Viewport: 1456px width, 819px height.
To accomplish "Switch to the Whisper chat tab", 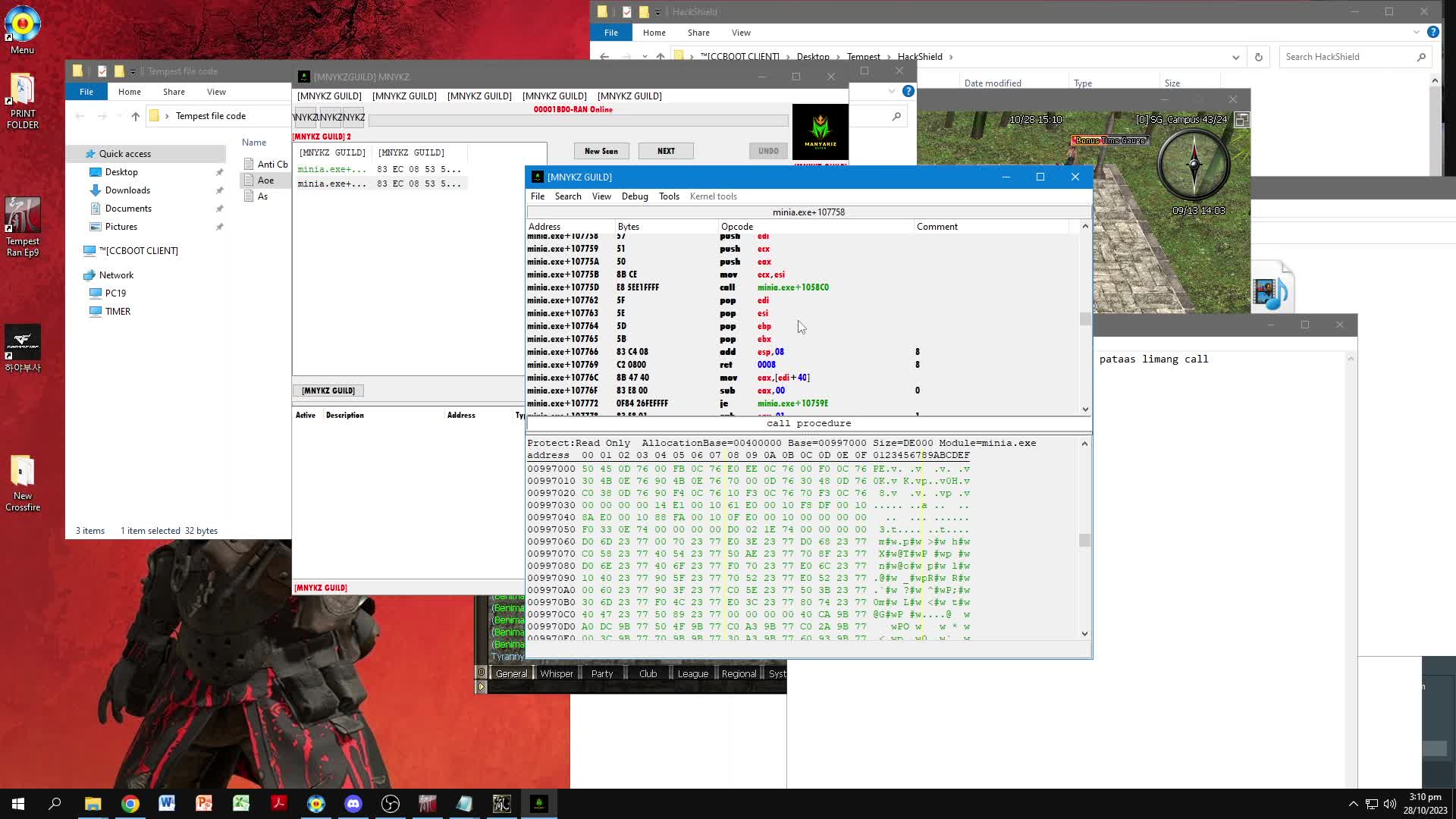I will click(x=556, y=673).
